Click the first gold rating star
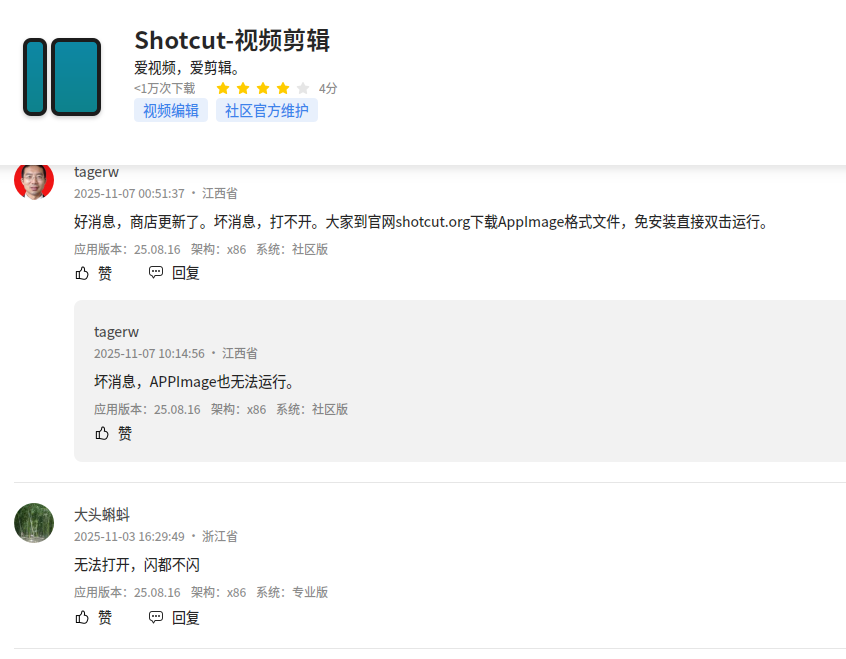846x659 pixels. 223,88
